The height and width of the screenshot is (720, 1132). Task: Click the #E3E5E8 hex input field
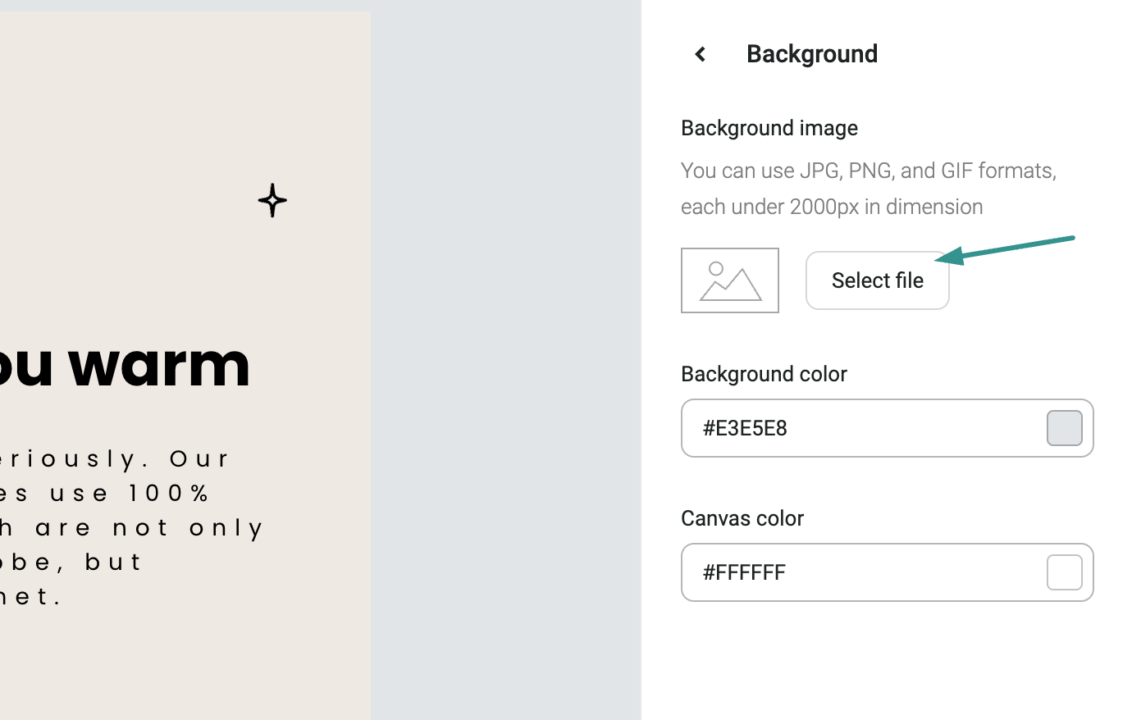point(860,428)
